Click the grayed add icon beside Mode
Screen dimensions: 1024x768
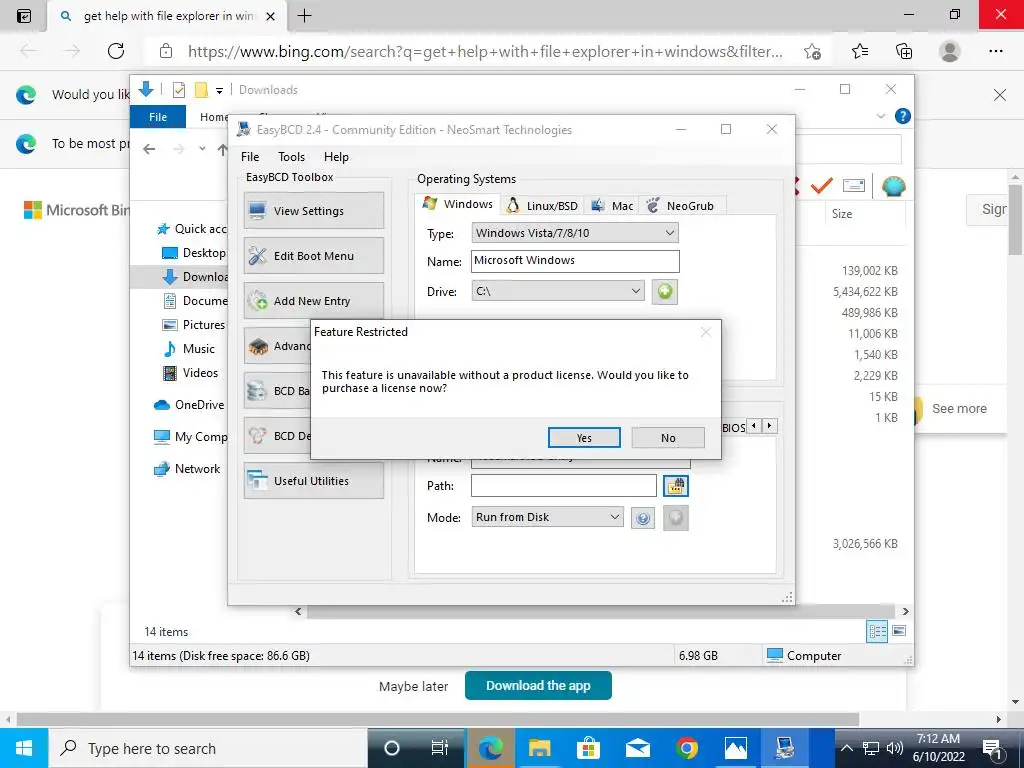(x=676, y=518)
